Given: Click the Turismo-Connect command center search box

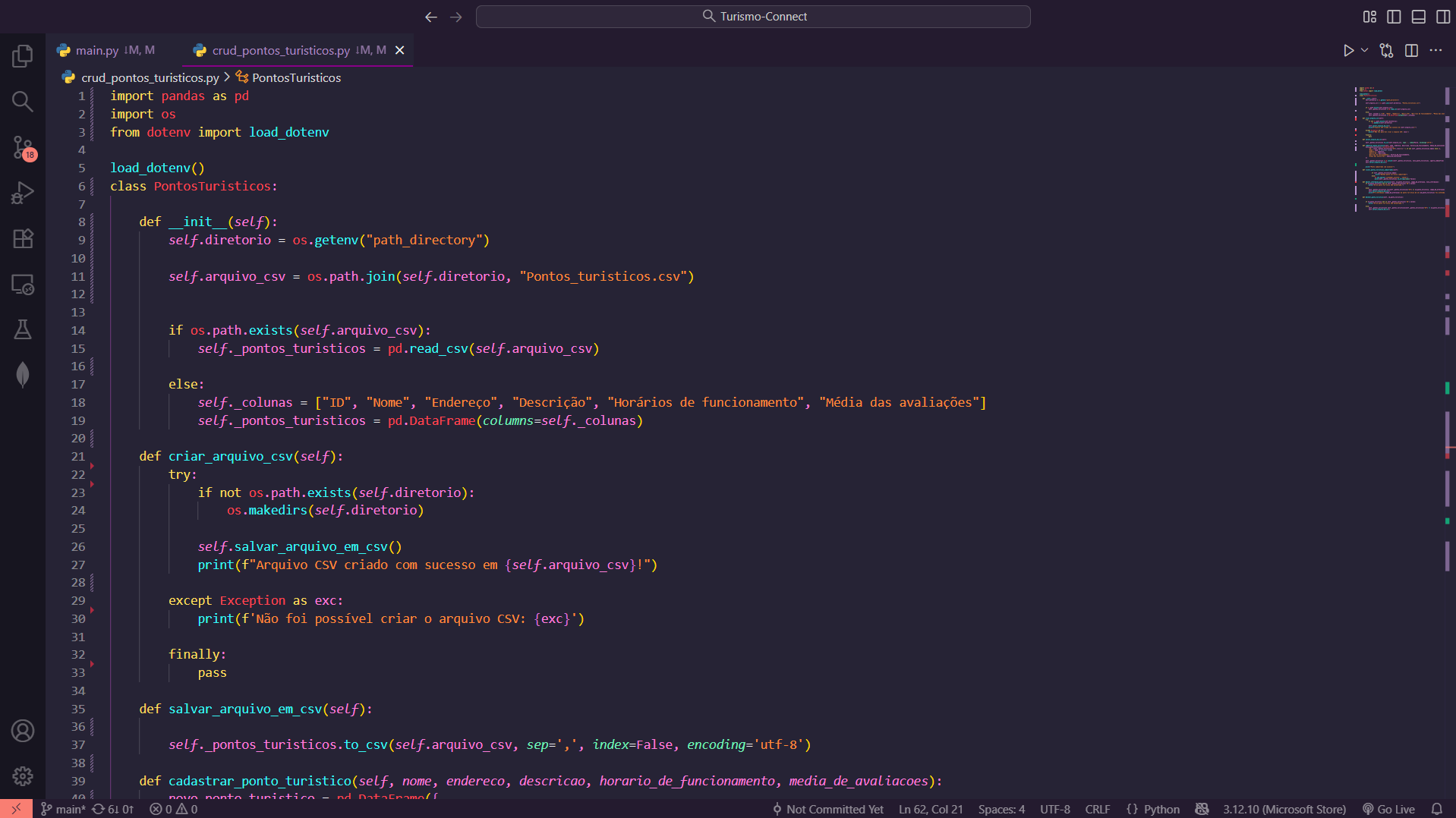Looking at the screenshot, I should pos(753,17).
